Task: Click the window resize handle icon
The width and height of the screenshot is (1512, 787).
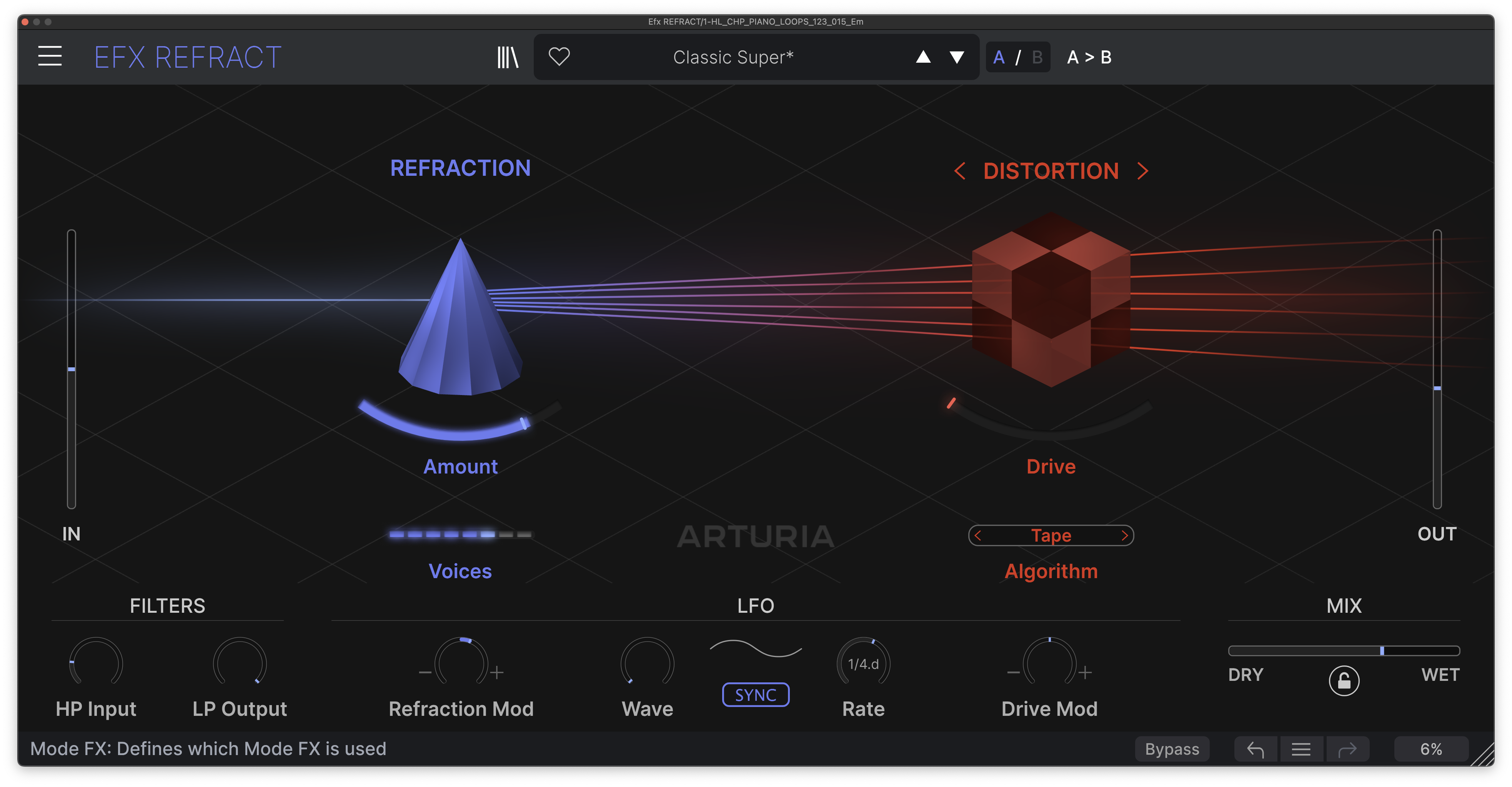Action: coord(1483,754)
